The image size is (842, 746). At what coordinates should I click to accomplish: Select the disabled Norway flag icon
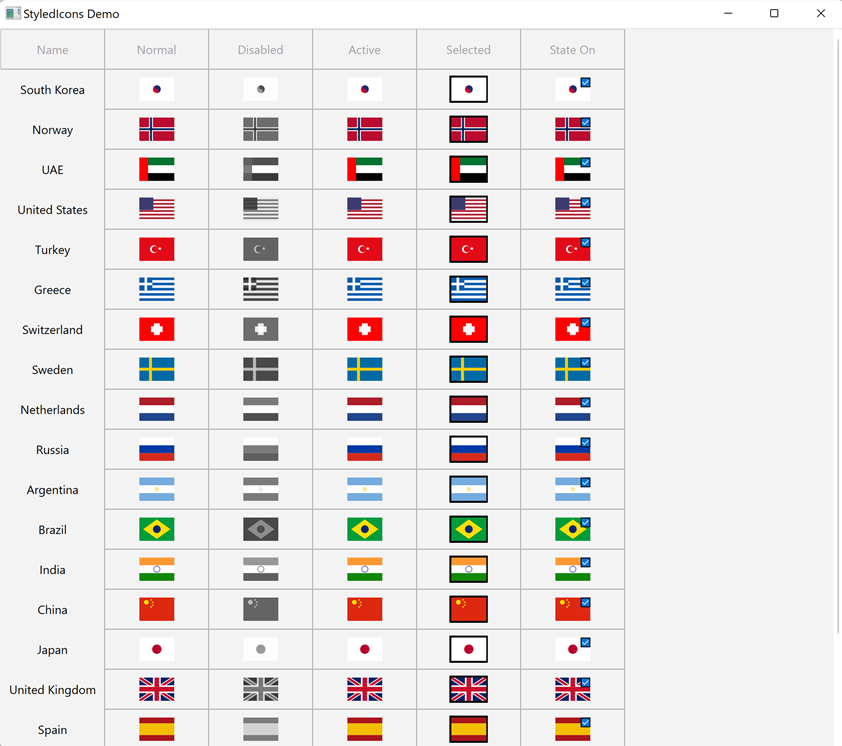(x=260, y=130)
